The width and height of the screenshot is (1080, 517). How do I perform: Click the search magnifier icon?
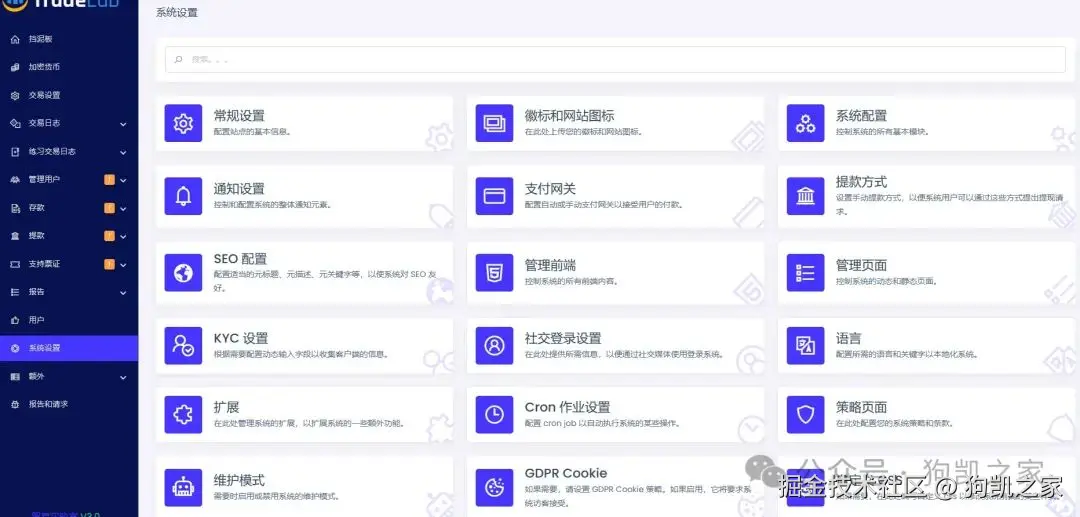178,60
